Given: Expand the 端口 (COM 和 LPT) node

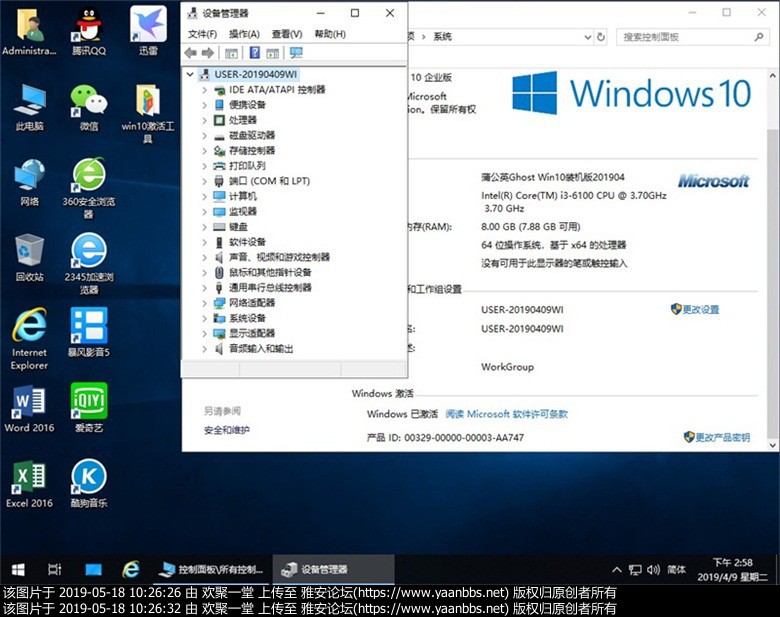Looking at the screenshot, I should (x=204, y=182).
